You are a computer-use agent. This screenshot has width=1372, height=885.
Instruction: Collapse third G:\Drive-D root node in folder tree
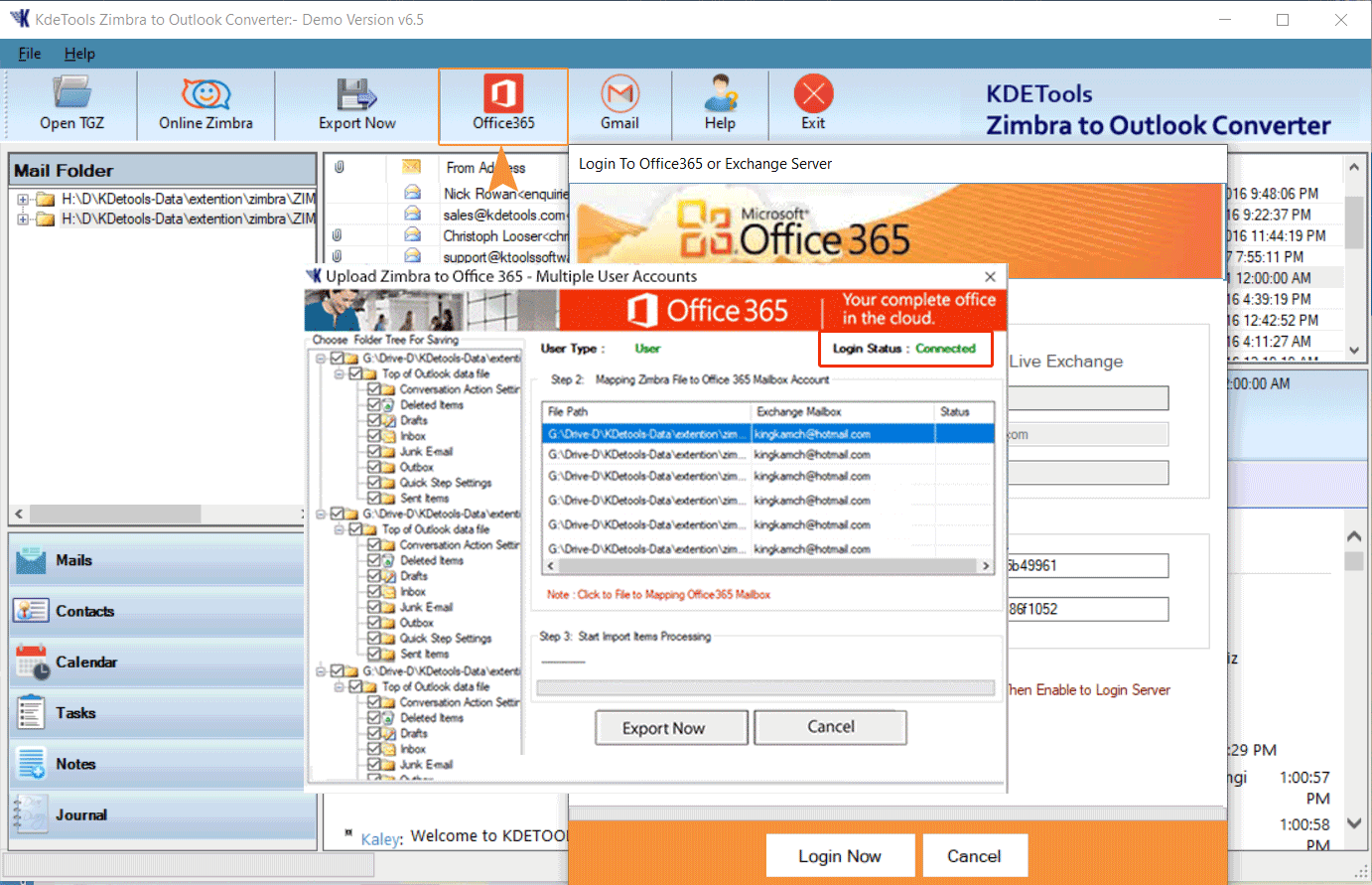point(321,670)
